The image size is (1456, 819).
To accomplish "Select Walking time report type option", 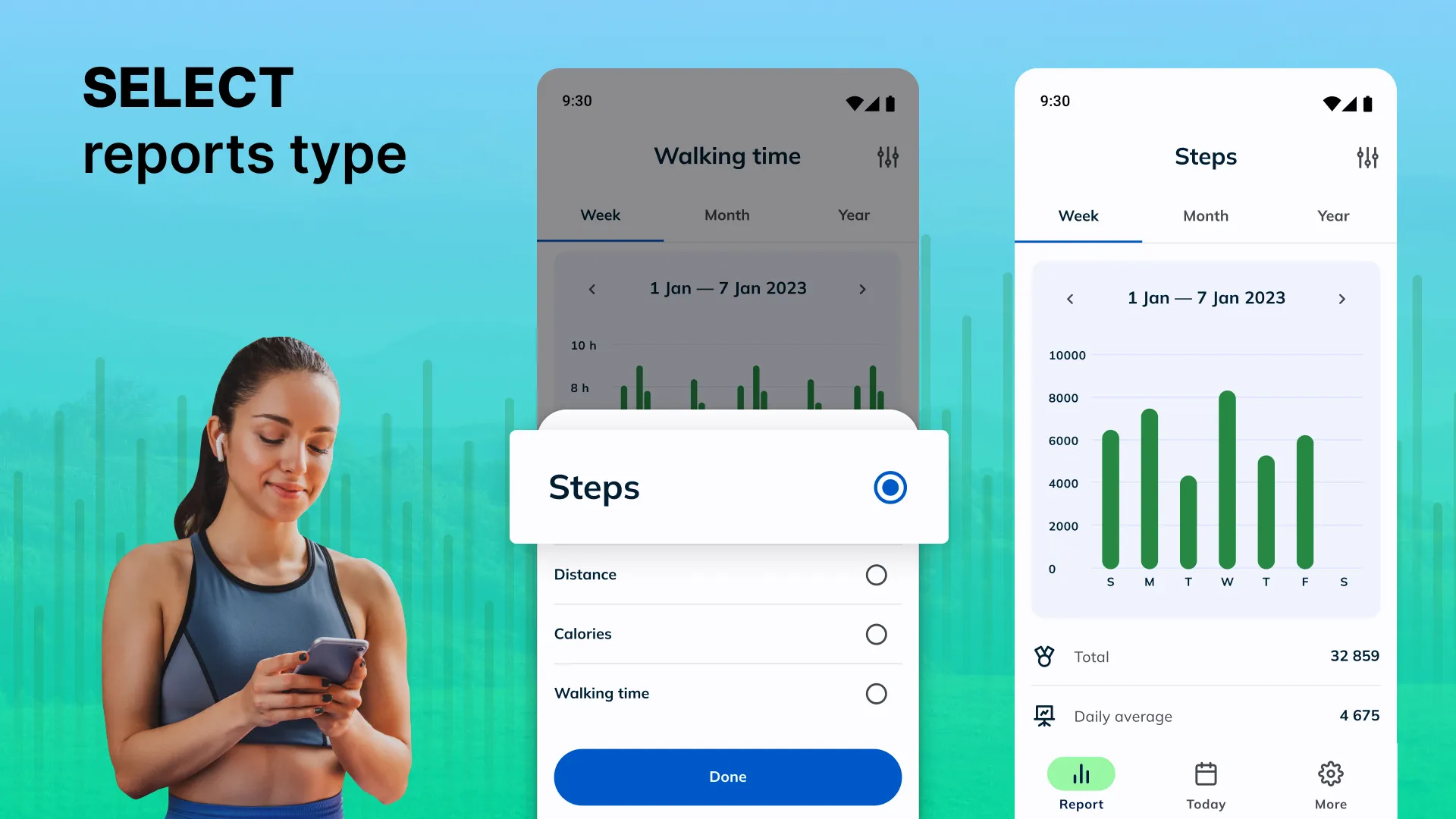I will click(x=874, y=693).
